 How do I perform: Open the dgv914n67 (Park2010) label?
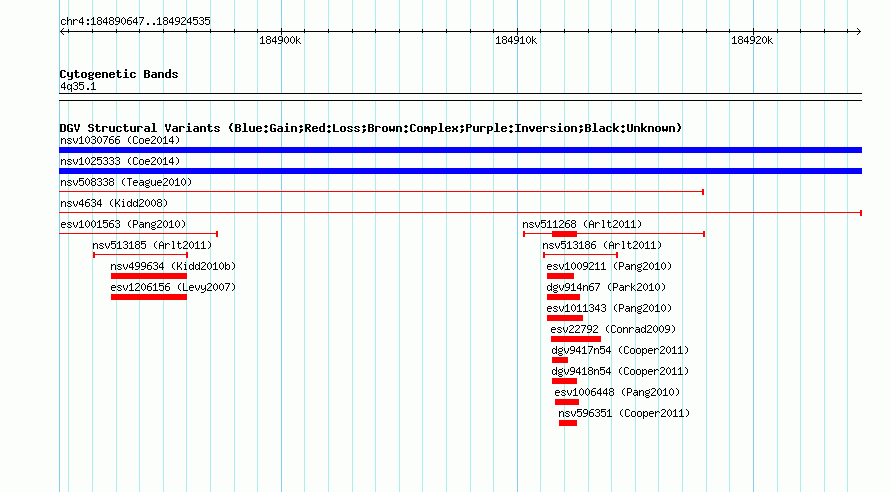(606, 287)
